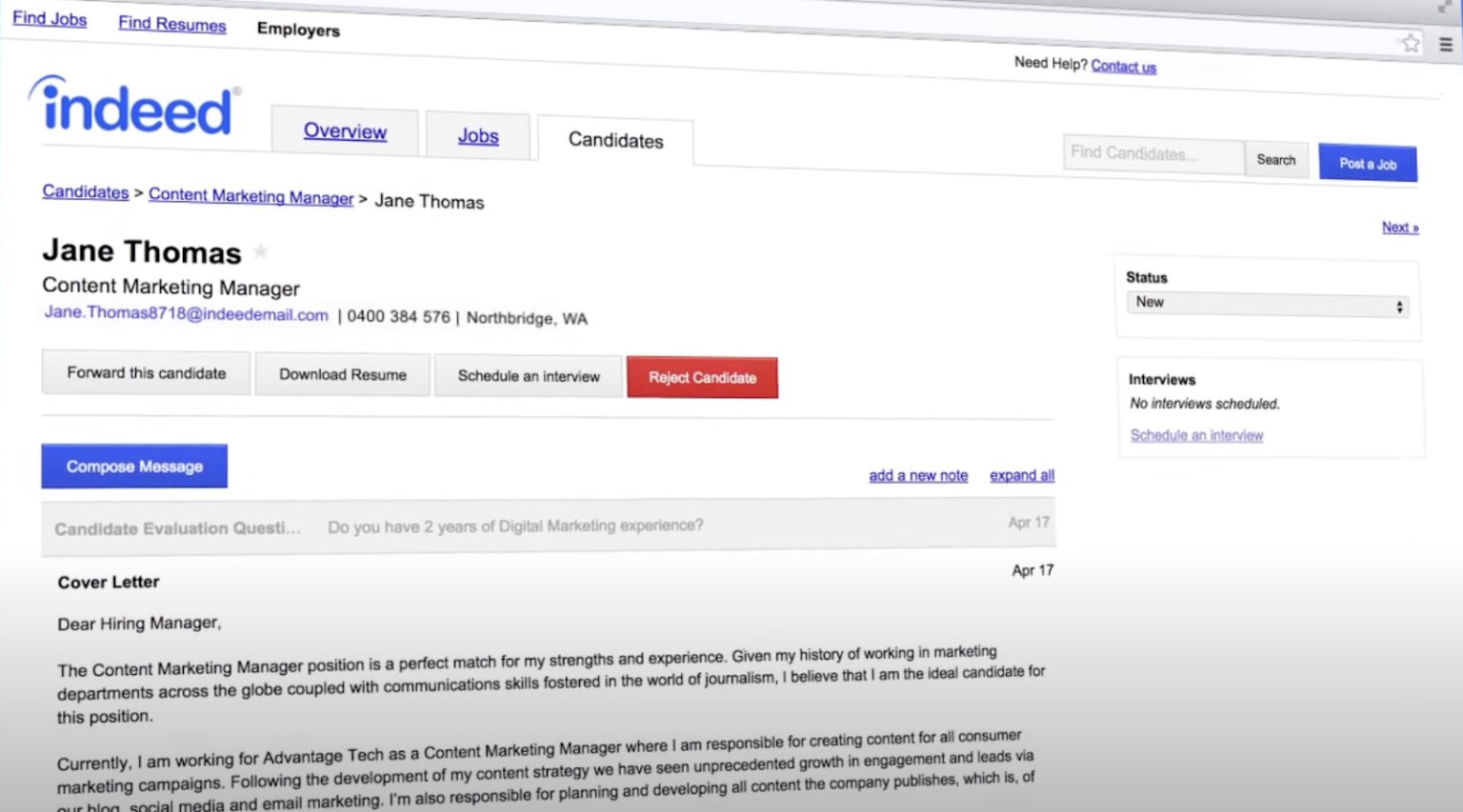Click Post a Job
The width and height of the screenshot is (1463, 812).
[1367, 162]
